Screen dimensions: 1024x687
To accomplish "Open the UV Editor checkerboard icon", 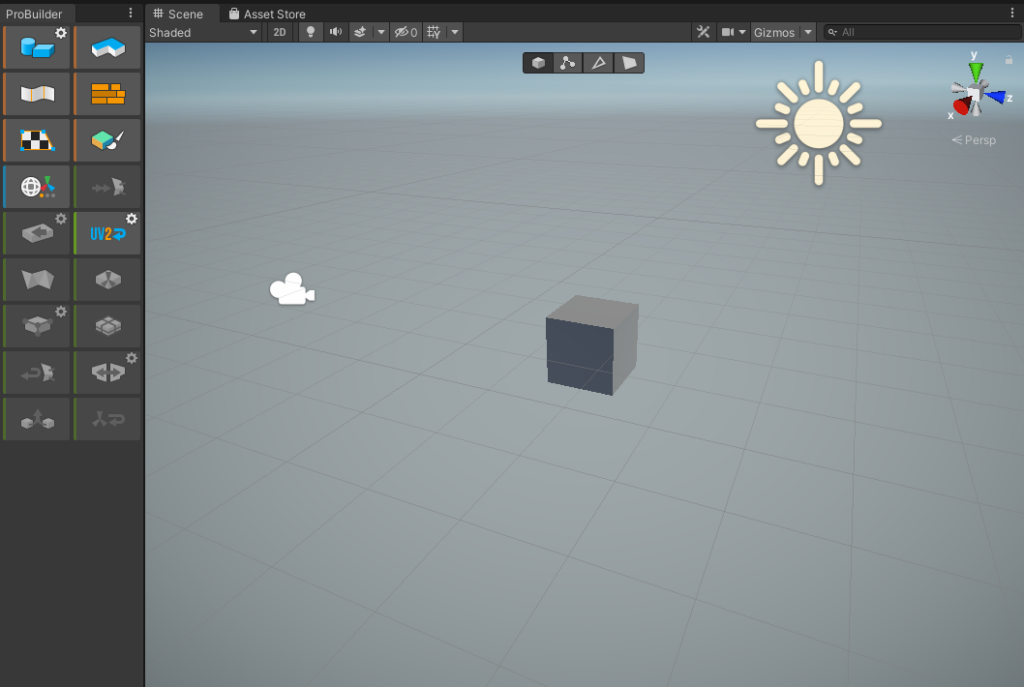I will tap(36, 141).
